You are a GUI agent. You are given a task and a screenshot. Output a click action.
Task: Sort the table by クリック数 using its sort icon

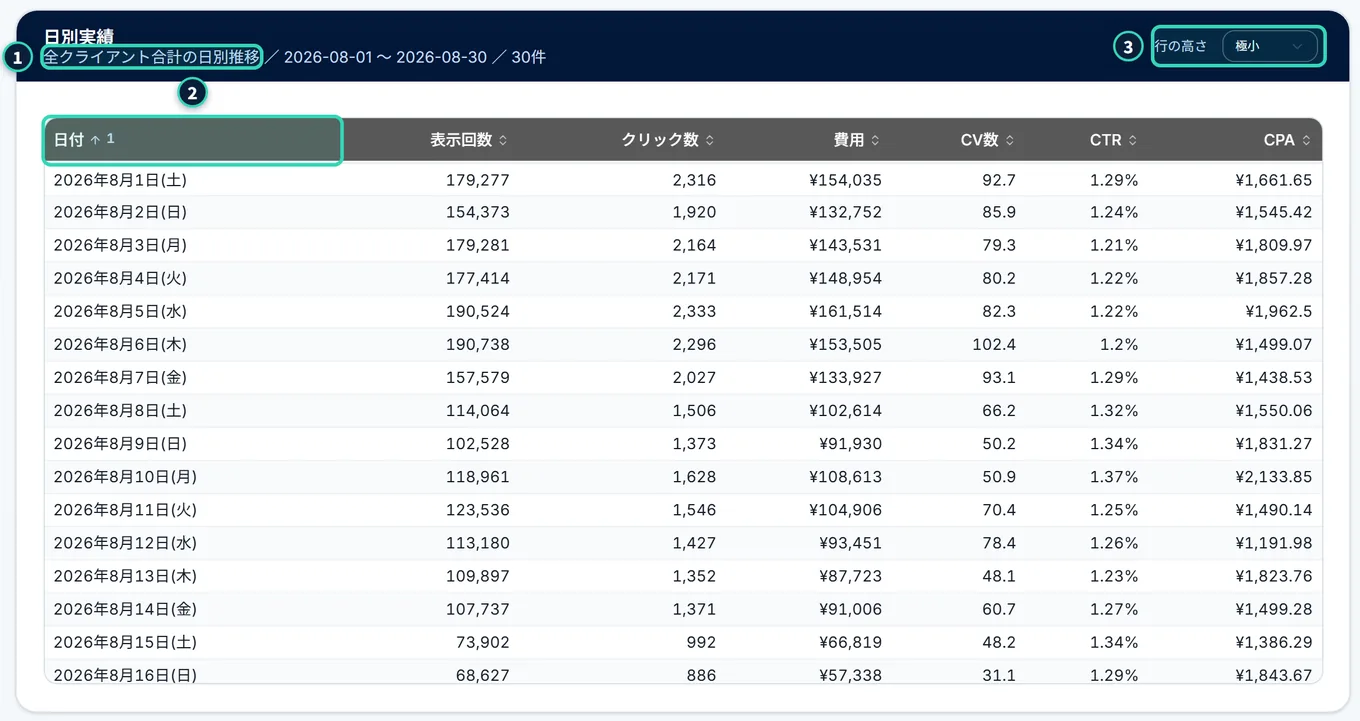tap(710, 140)
